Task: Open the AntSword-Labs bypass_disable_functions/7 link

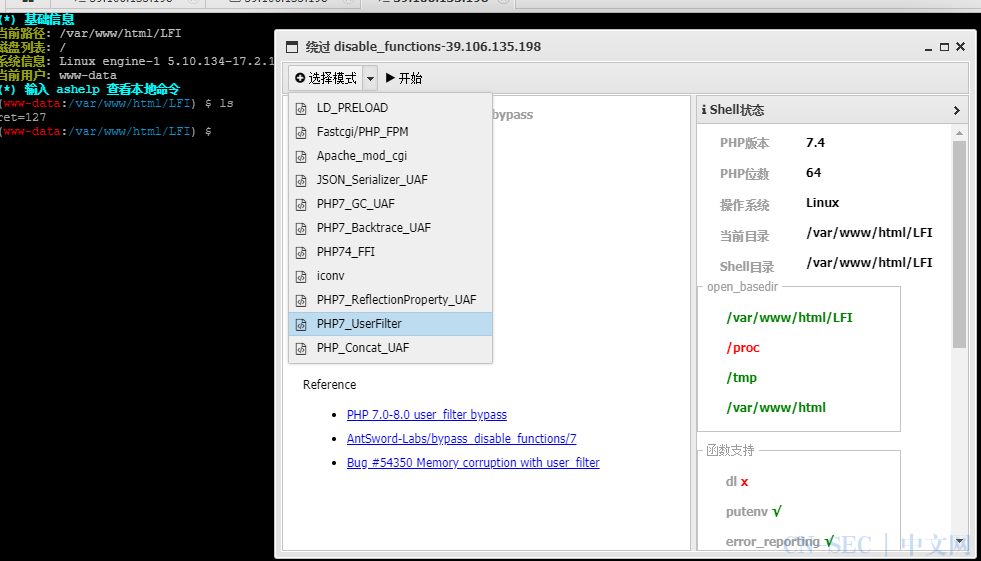Action: point(462,438)
